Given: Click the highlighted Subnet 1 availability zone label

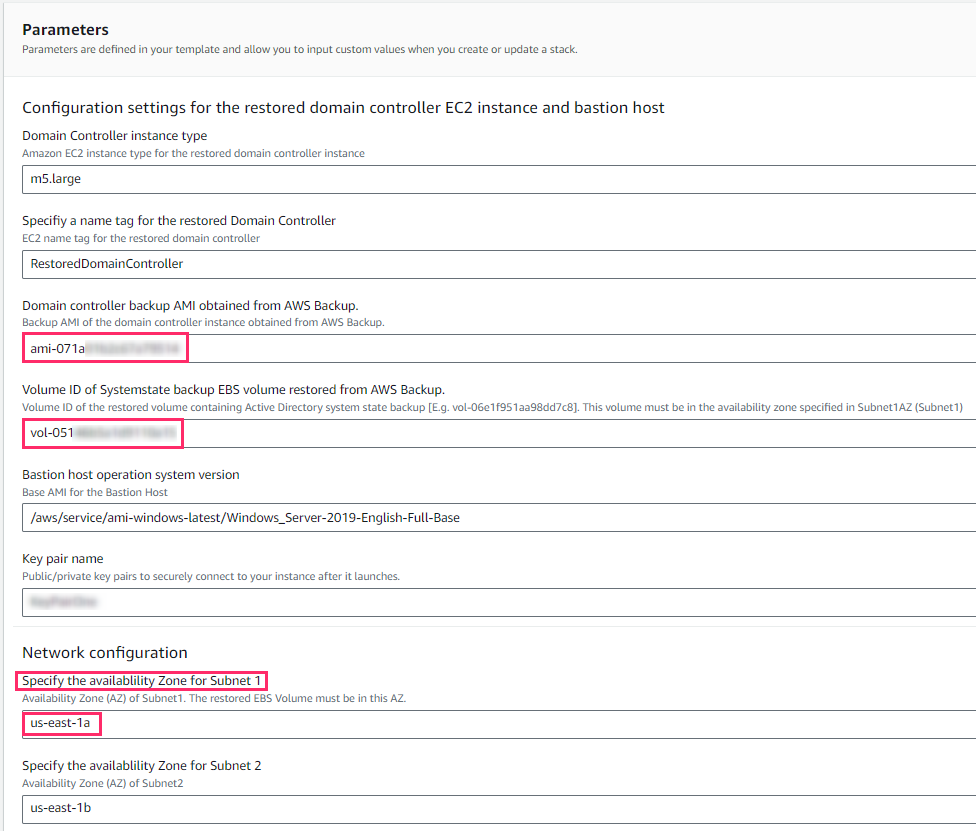Looking at the screenshot, I should click(141, 679).
